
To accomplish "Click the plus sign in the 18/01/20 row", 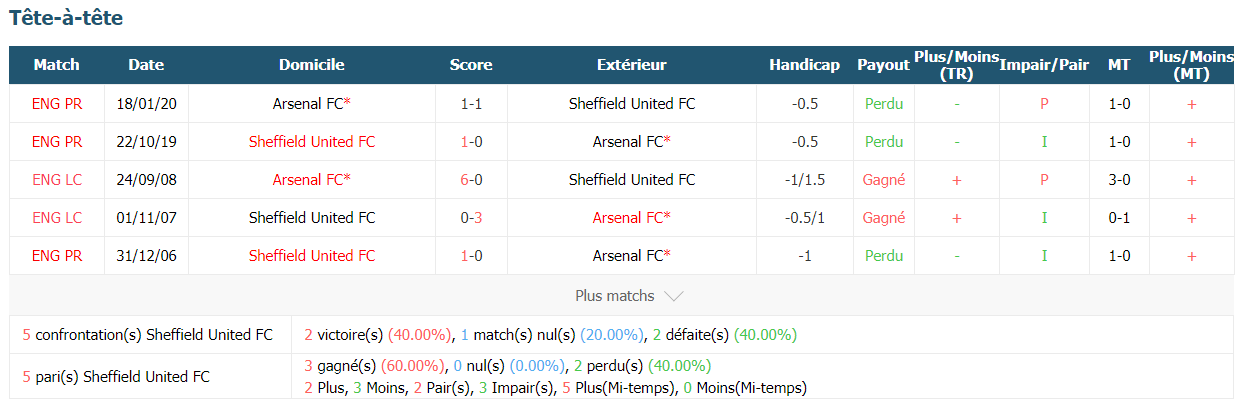I will coord(1191,103).
